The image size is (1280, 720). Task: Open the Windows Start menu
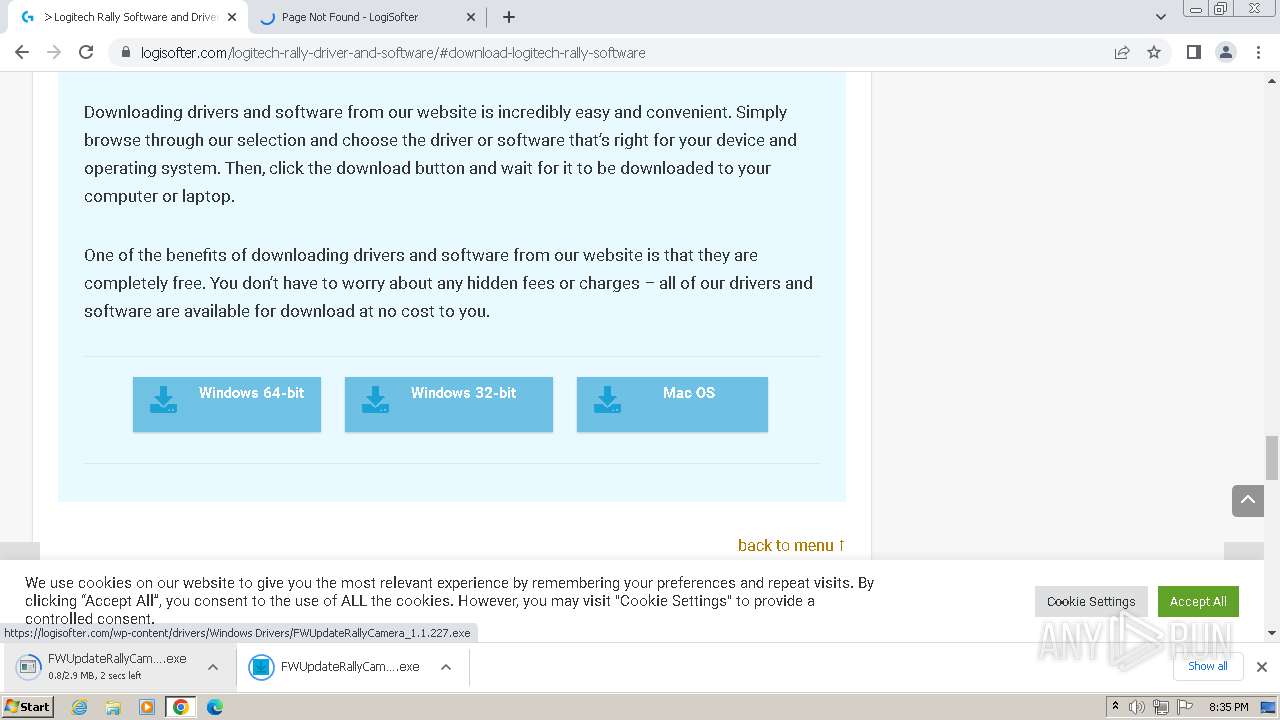[28, 707]
